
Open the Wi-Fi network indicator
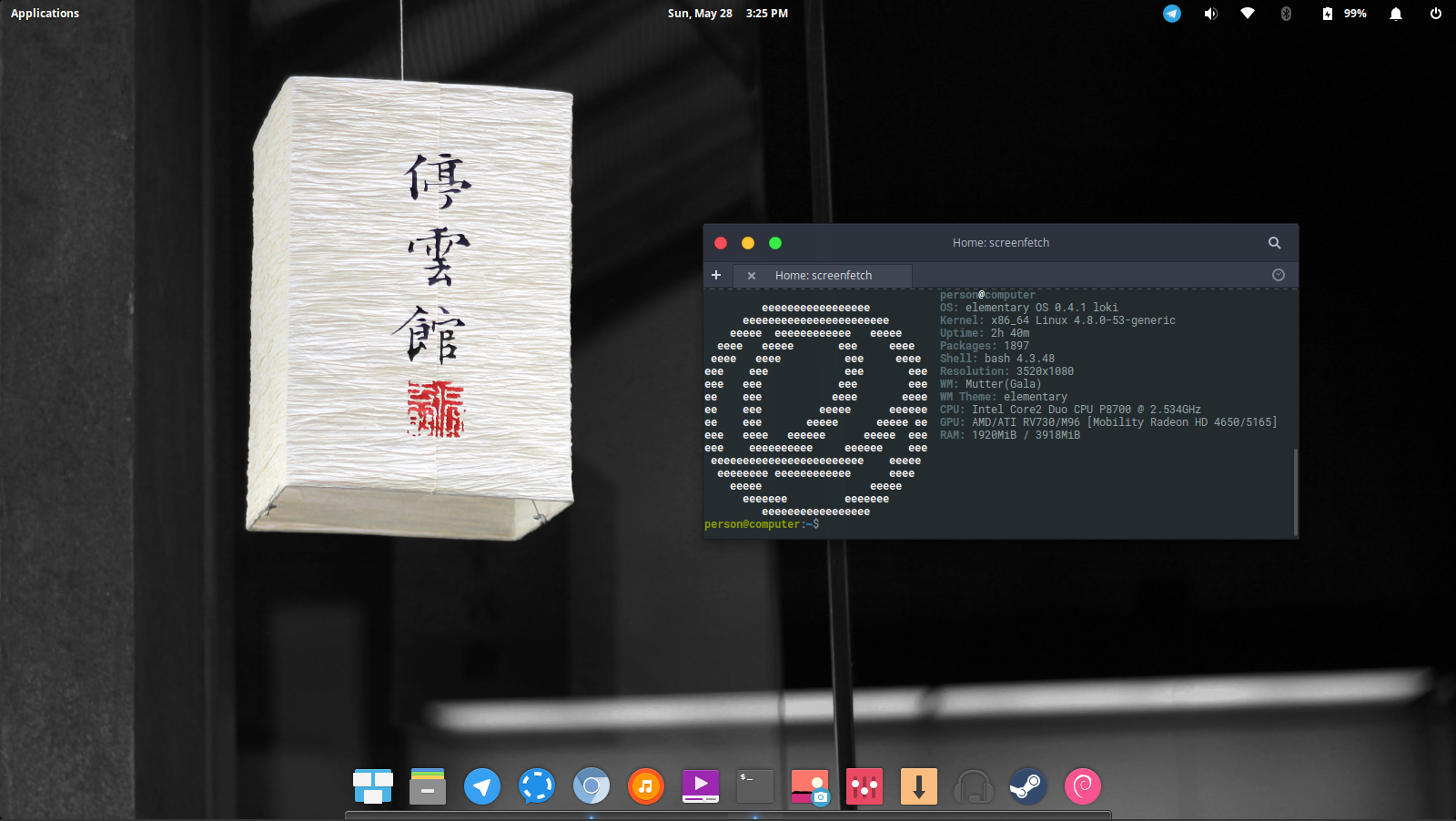(x=1248, y=14)
